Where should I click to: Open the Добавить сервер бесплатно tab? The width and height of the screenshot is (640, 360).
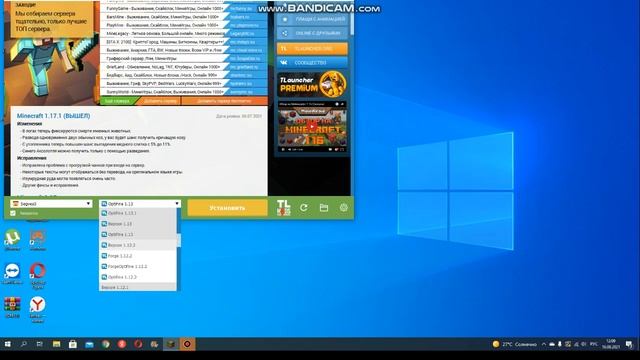point(224,101)
